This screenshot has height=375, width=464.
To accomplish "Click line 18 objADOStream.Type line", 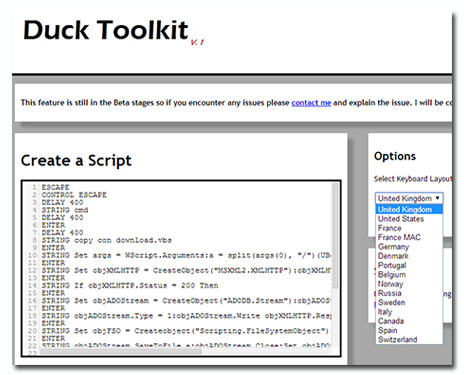I will pos(186,316).
